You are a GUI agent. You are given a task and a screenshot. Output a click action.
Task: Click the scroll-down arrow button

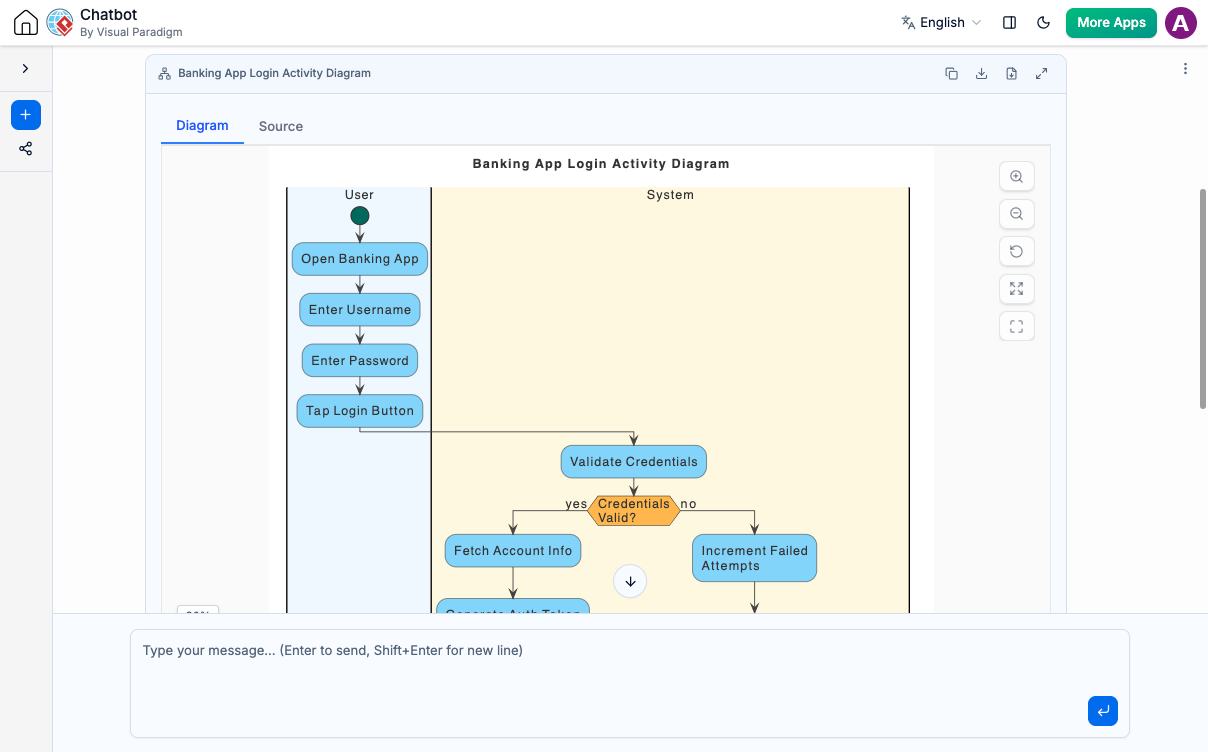click(x=630, y=581)
